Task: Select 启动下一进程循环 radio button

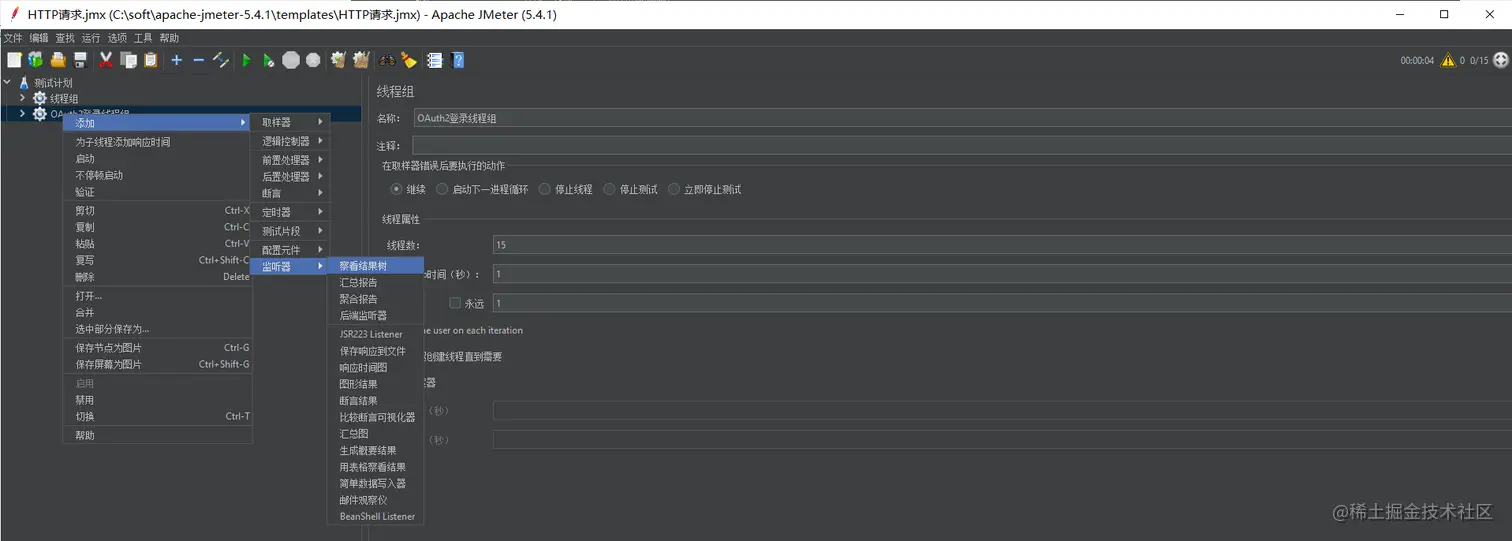Action: click(442, 189)
